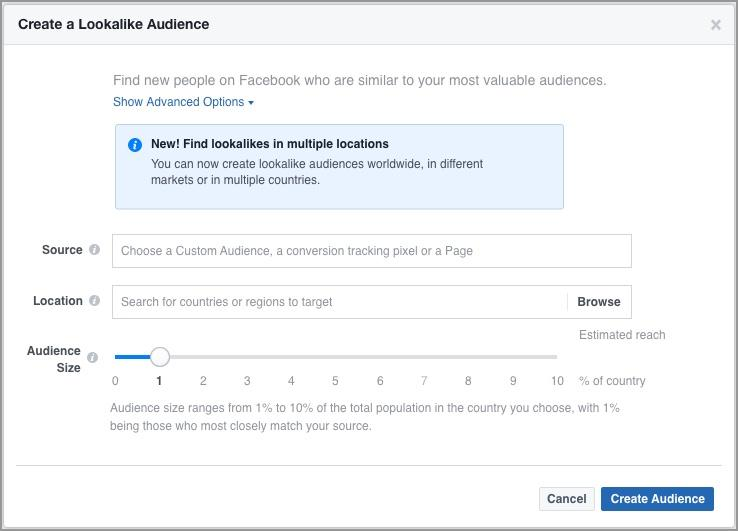Image resolution: width=738 pixels, height=531 pixels.
Task: Click slider mark labeled 8
Action: point(468,380)
